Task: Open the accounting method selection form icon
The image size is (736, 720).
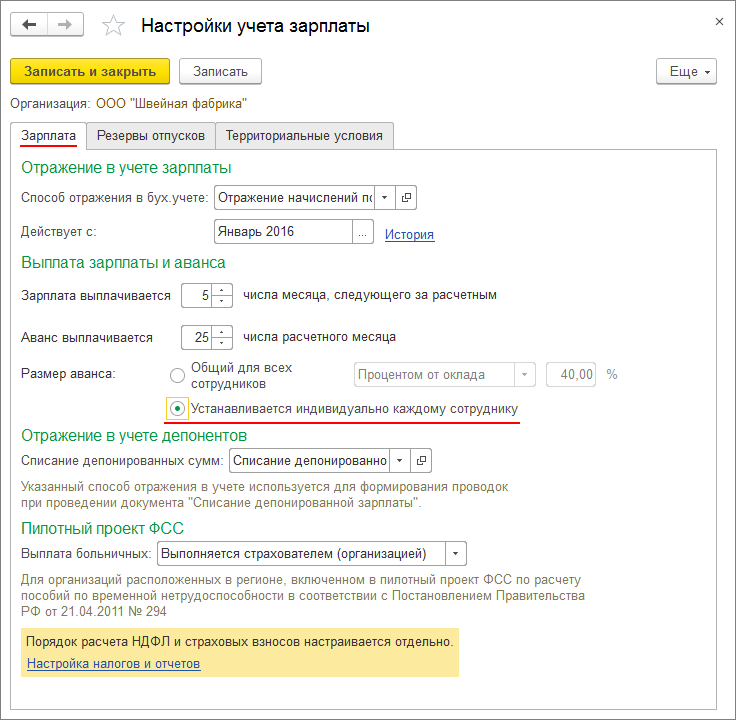Action: click(406, 198)
